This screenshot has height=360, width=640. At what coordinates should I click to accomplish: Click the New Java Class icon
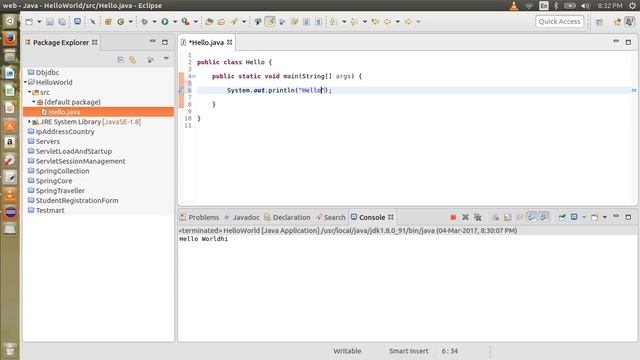pos(121,22)
